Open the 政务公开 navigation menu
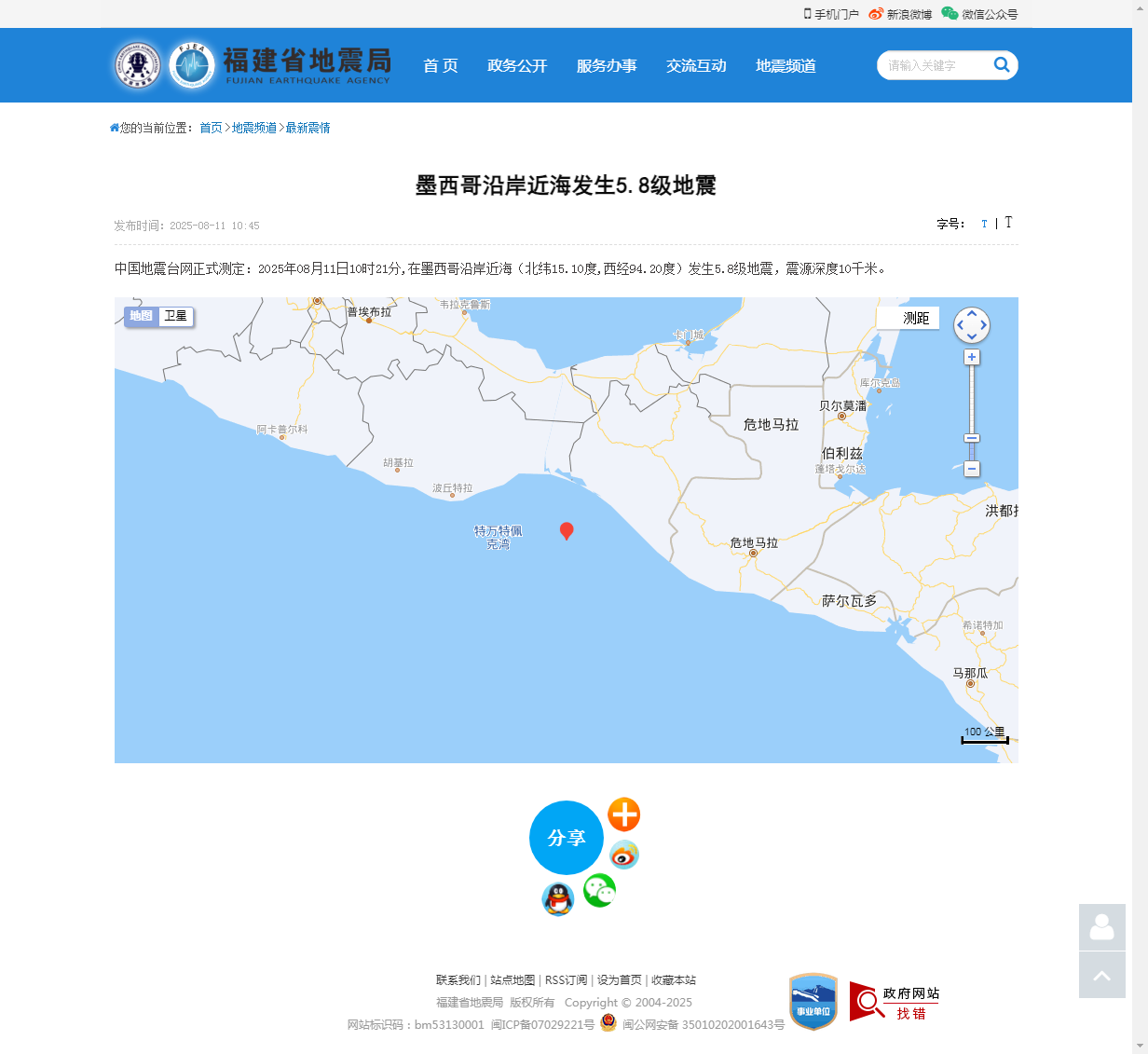Screen dimensions: 1148x1054 click(517, 66)
